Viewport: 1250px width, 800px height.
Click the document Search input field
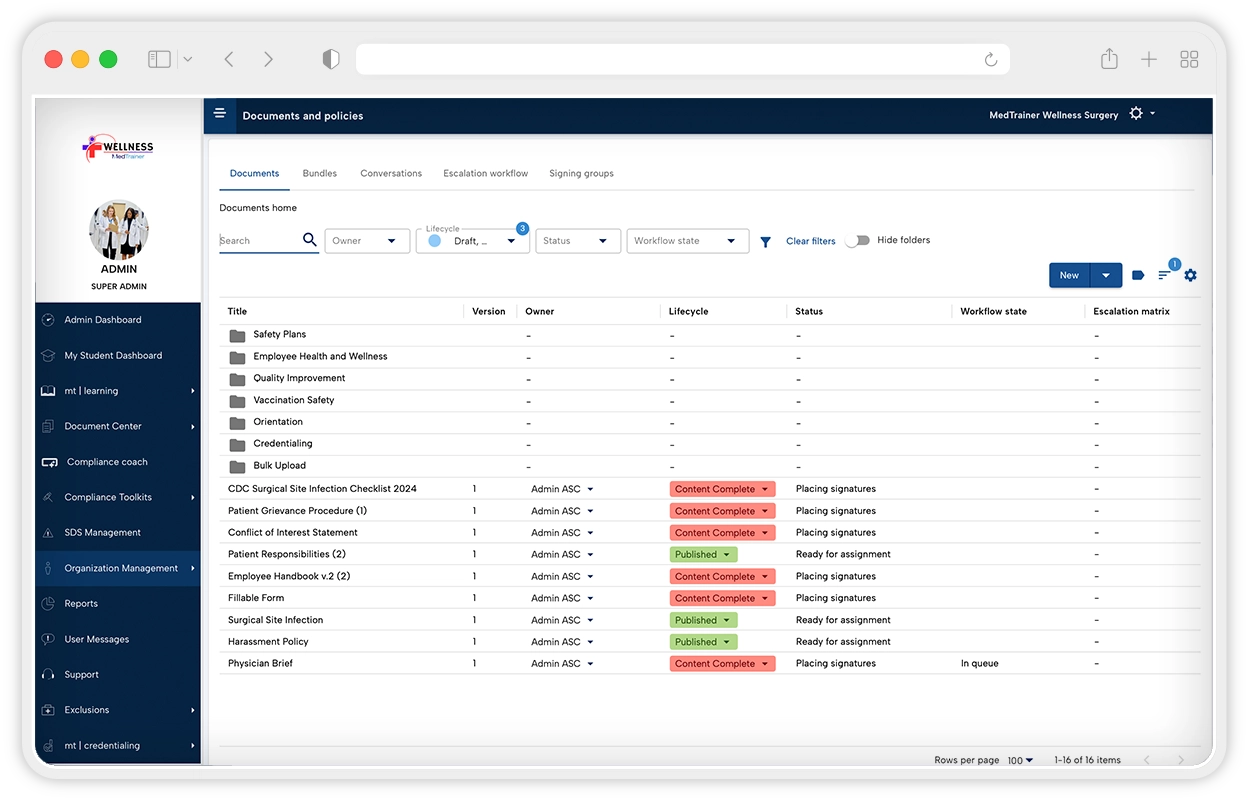(x=258, y=241)
